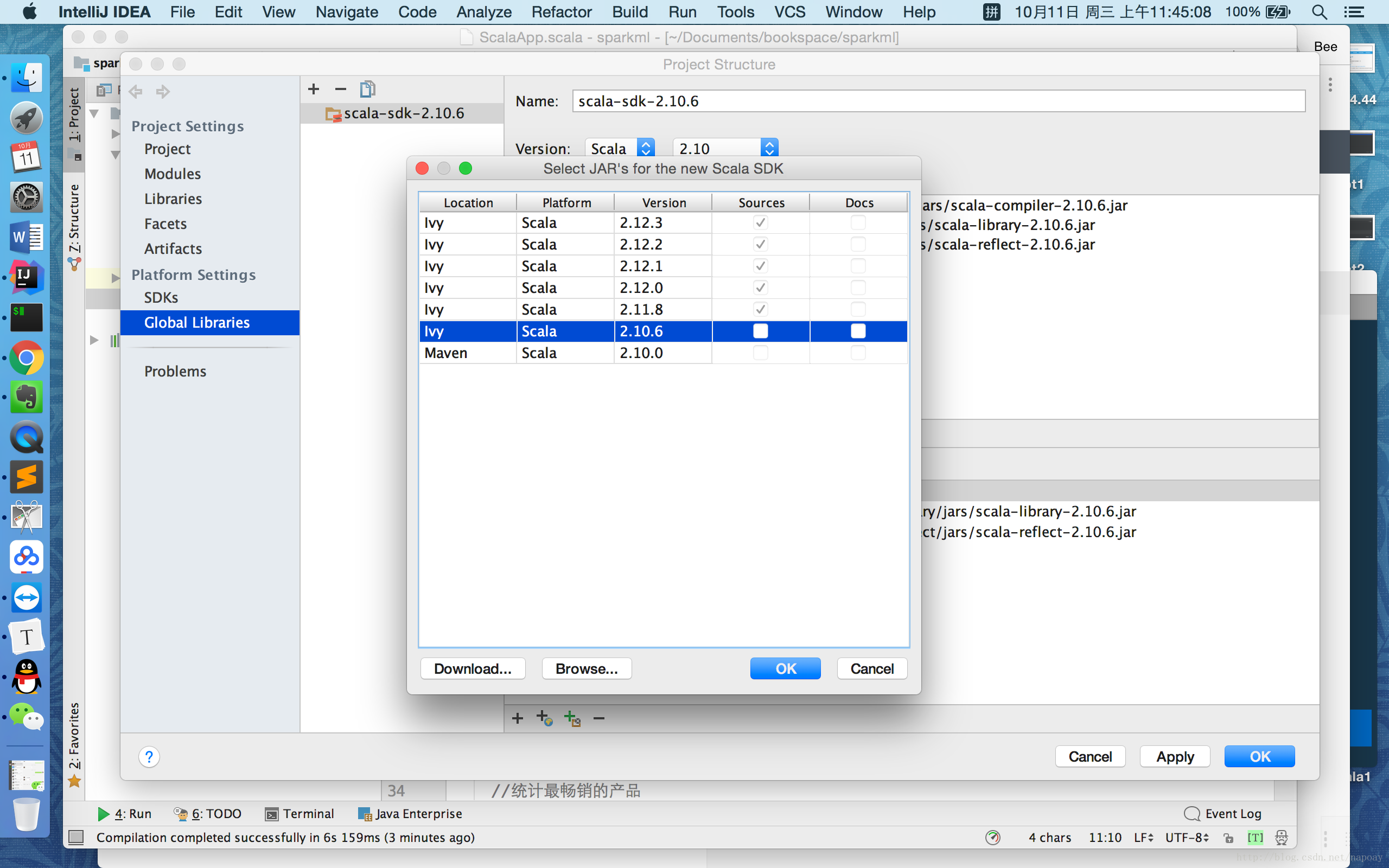Toggle Sources checkbox for Scala 2.10.6
Image resolution: width=1389 pixels, height=868 pixels.
click(760, 331)
